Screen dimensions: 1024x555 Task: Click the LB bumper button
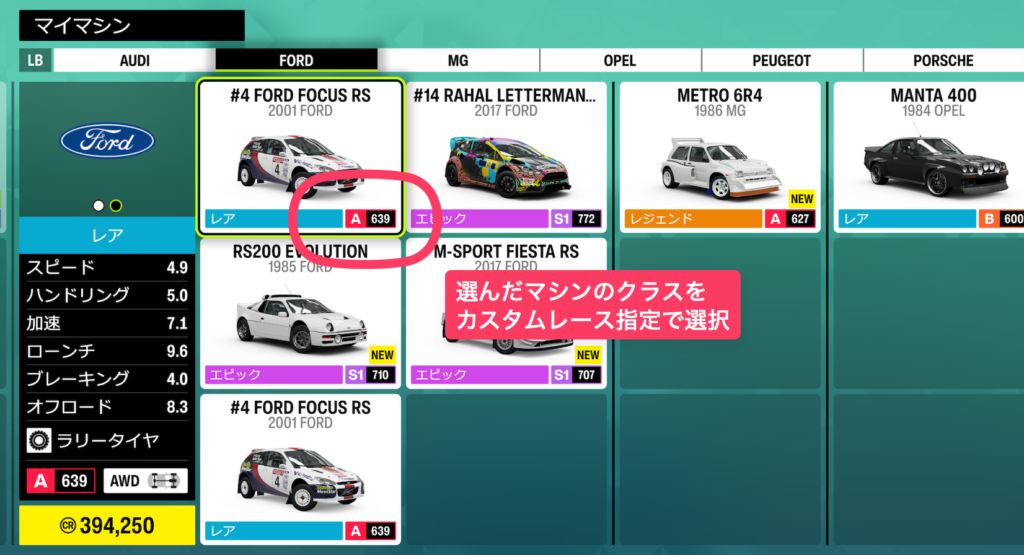click(35, 61)
